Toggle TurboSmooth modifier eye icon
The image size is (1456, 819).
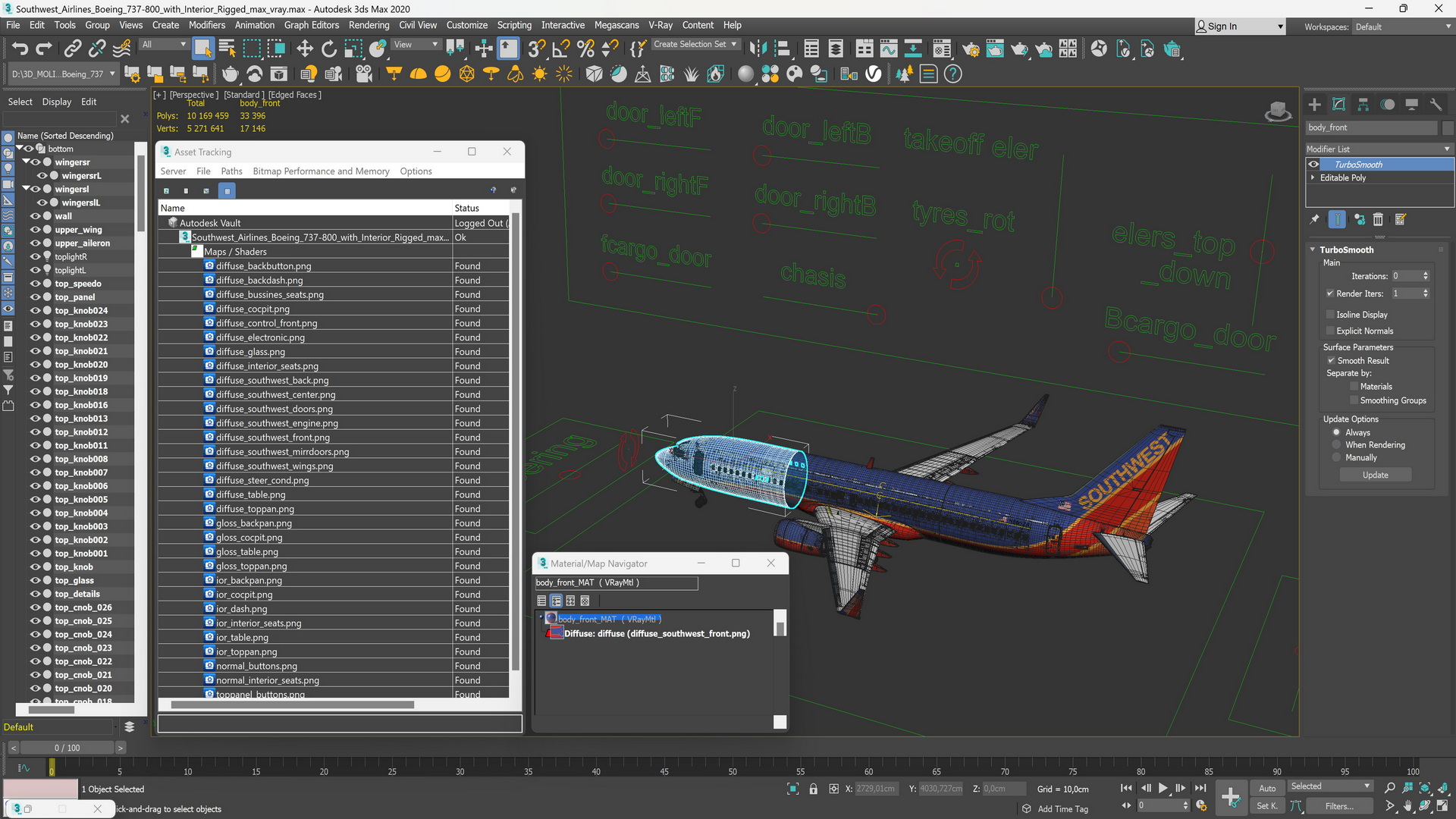(1313, 165)
